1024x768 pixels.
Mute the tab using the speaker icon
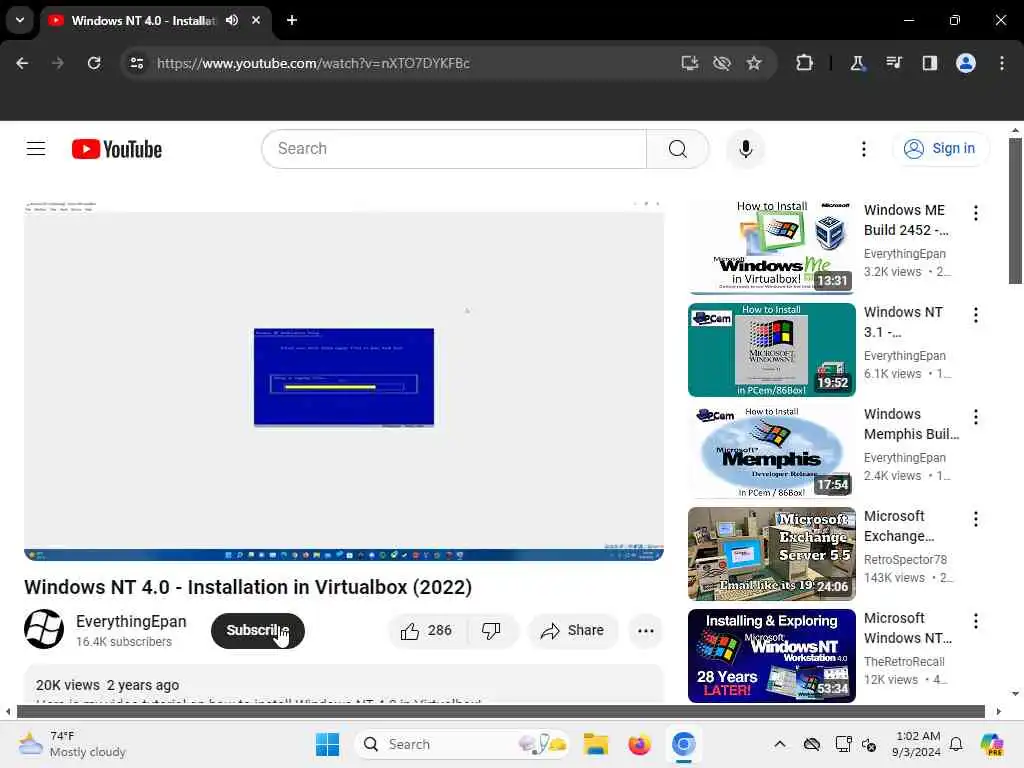(232, 20)
